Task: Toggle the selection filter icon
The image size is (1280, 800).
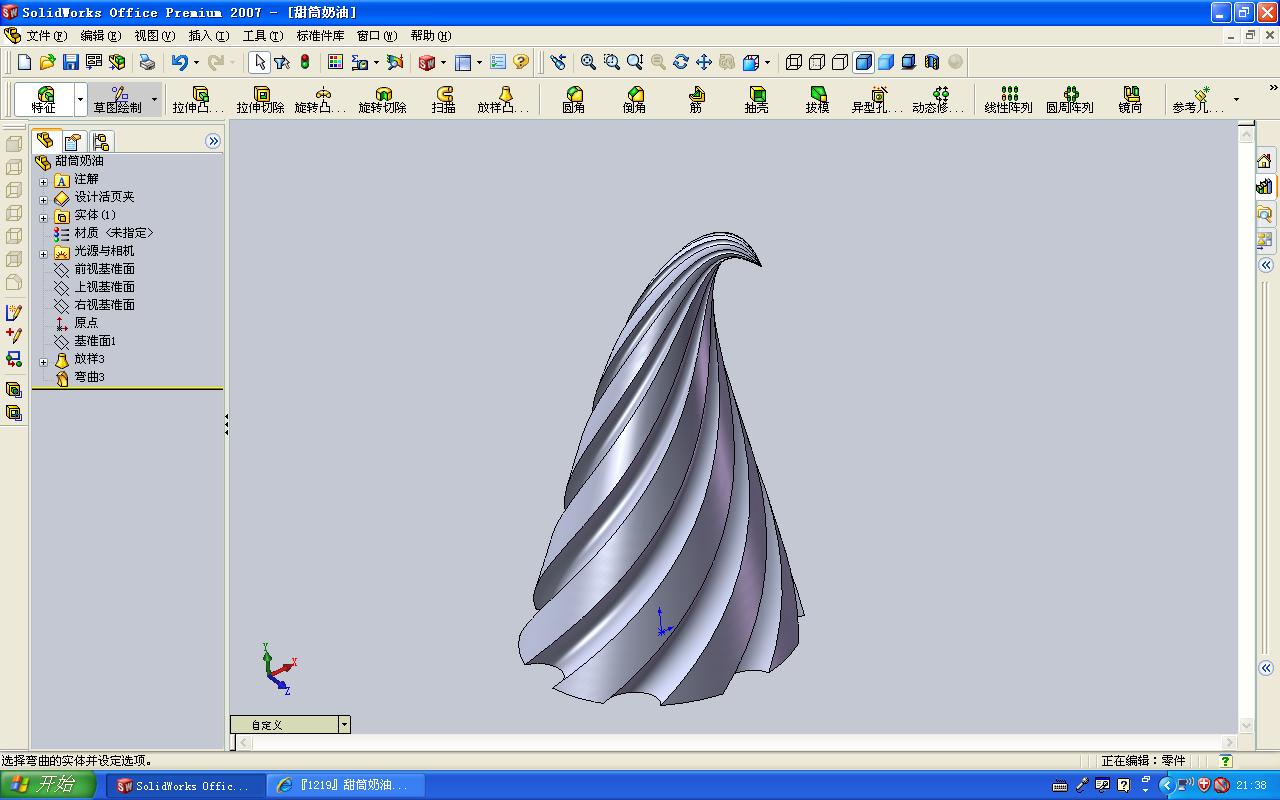Action: click(282, 62)
